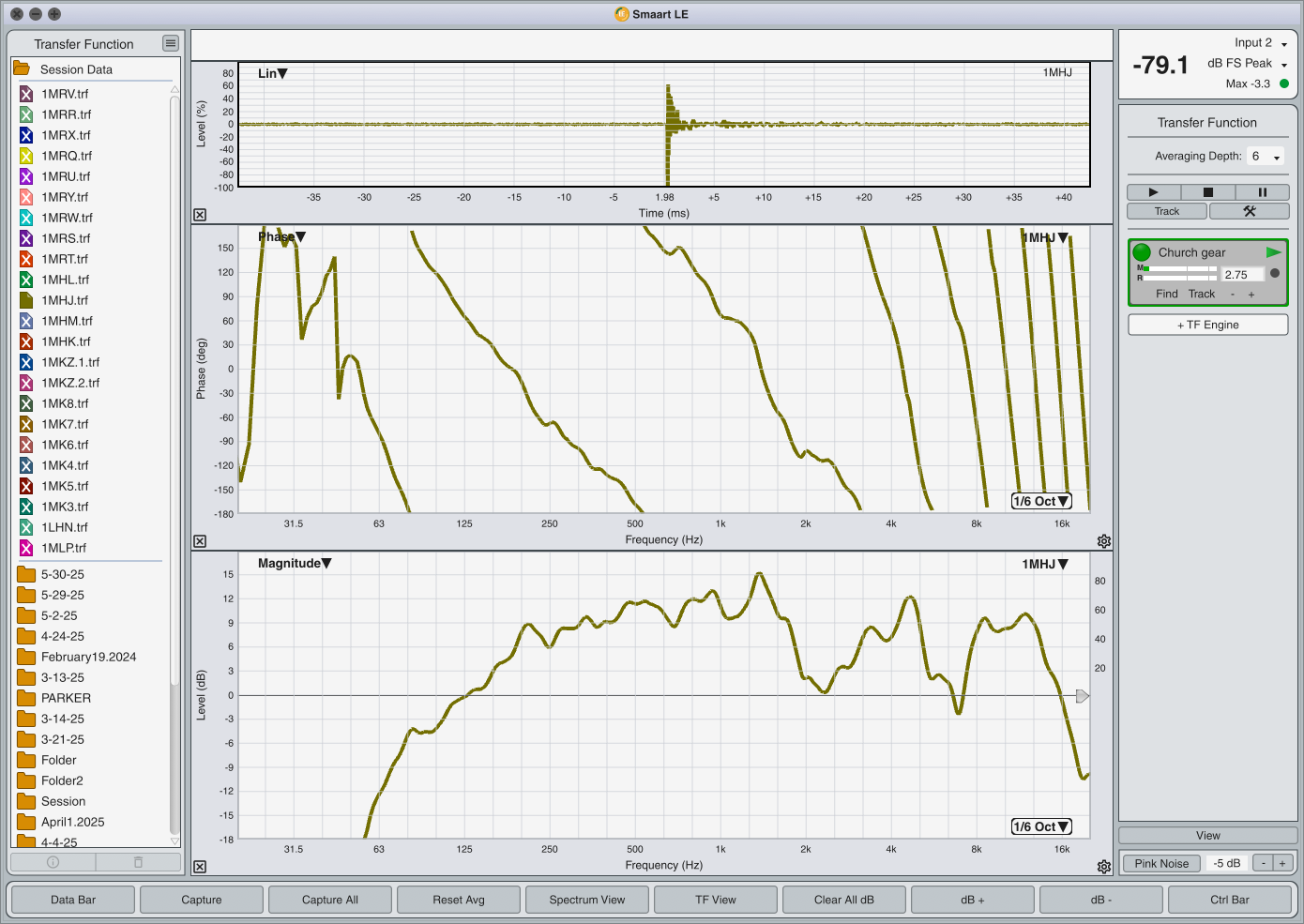Open the Magnitude pane 1MHJ trace dropdown
The width and height of the screenshot is (1304, 924).
click(1045, 564)
